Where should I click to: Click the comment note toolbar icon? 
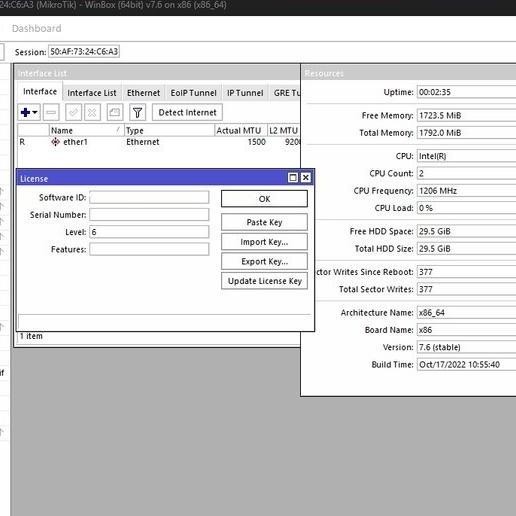coord(115,112)
